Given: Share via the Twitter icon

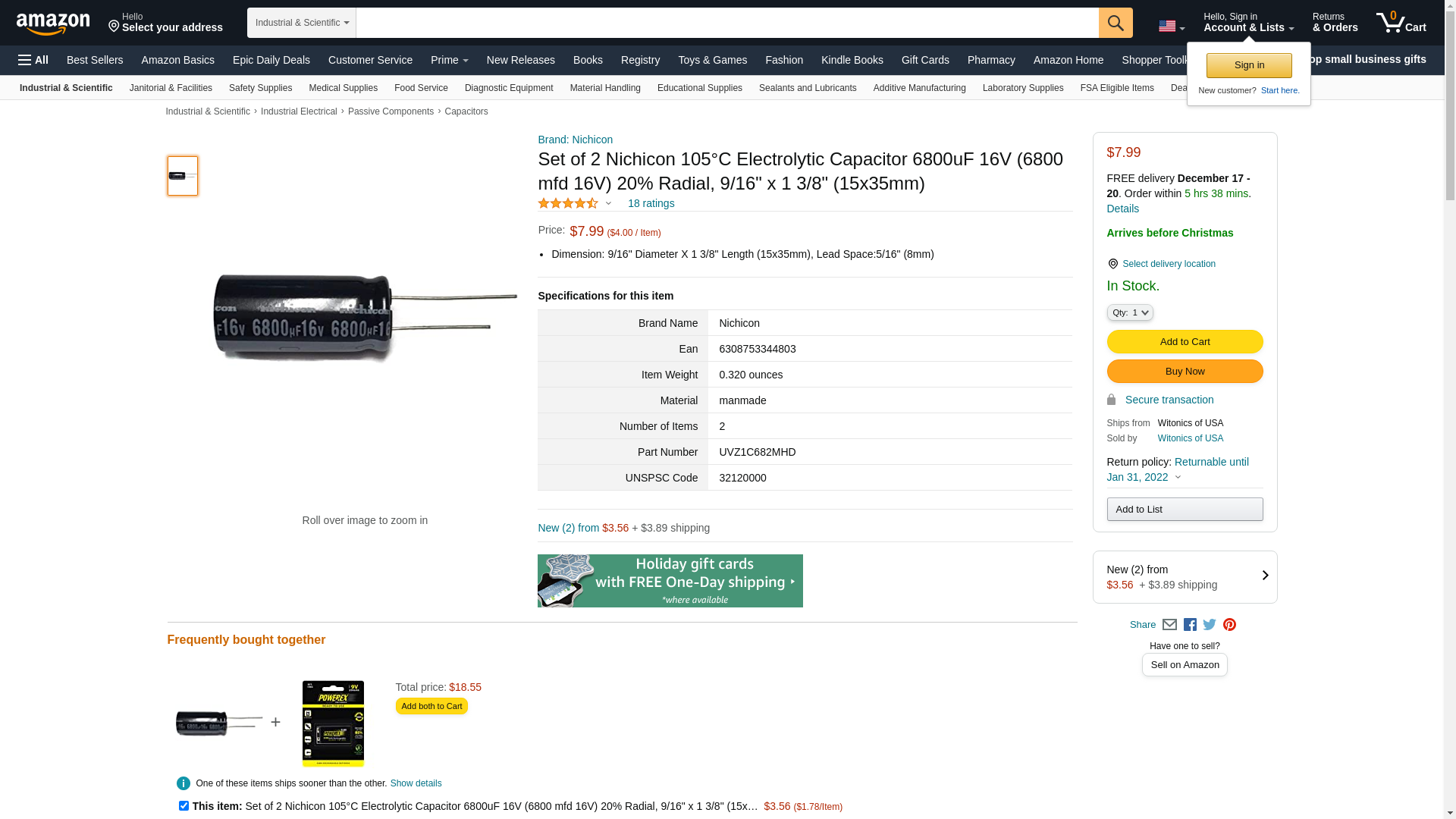Looking at the screenshot, I should (1210, 625).
